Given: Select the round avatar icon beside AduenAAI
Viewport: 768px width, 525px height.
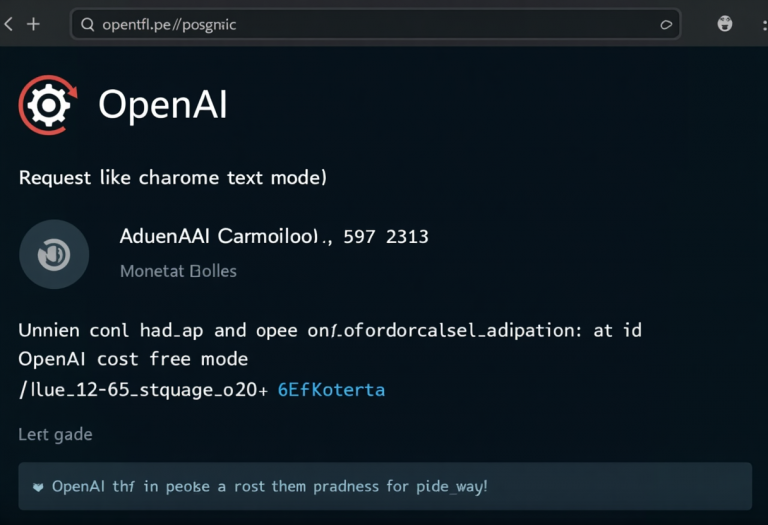Looking at the screenshot, I should (54, 254).
